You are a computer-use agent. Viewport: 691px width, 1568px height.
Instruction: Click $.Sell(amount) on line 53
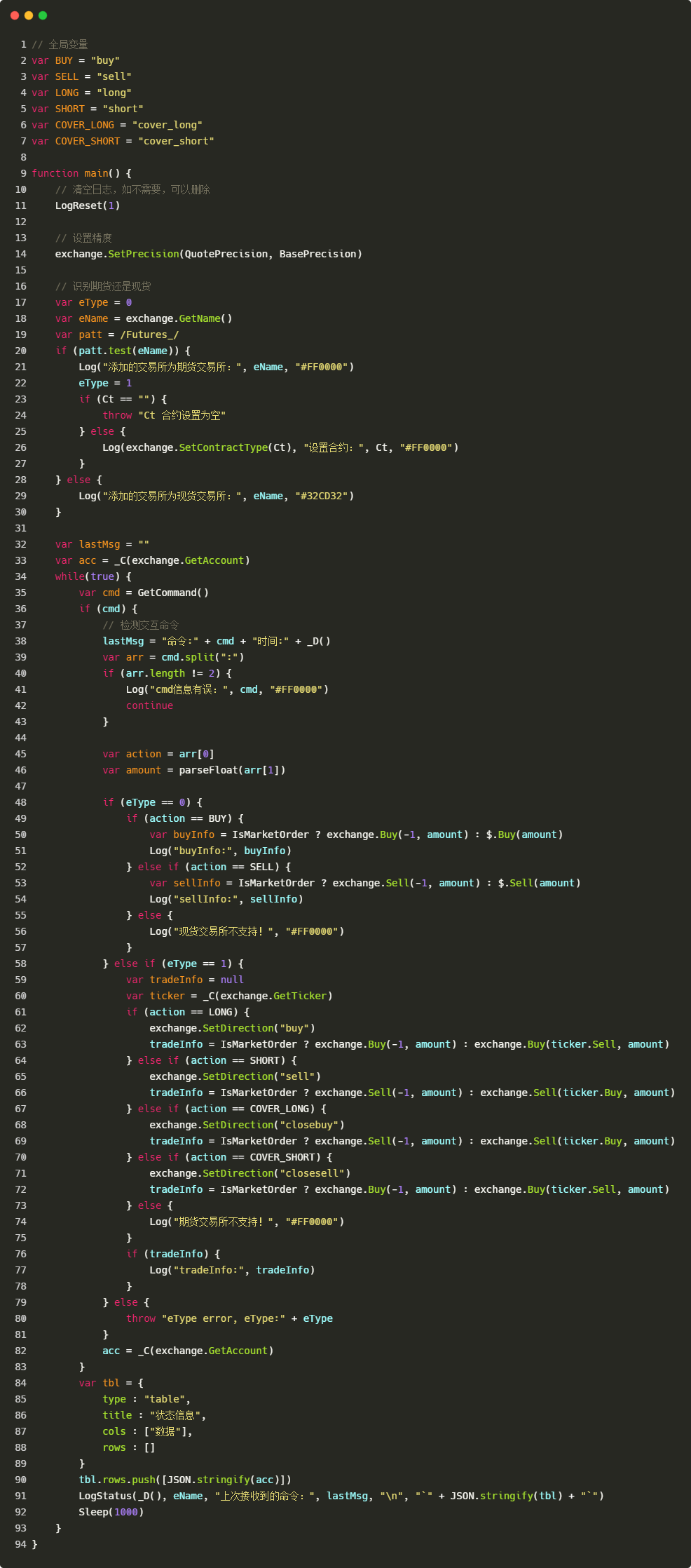click(x=539, y=883)
